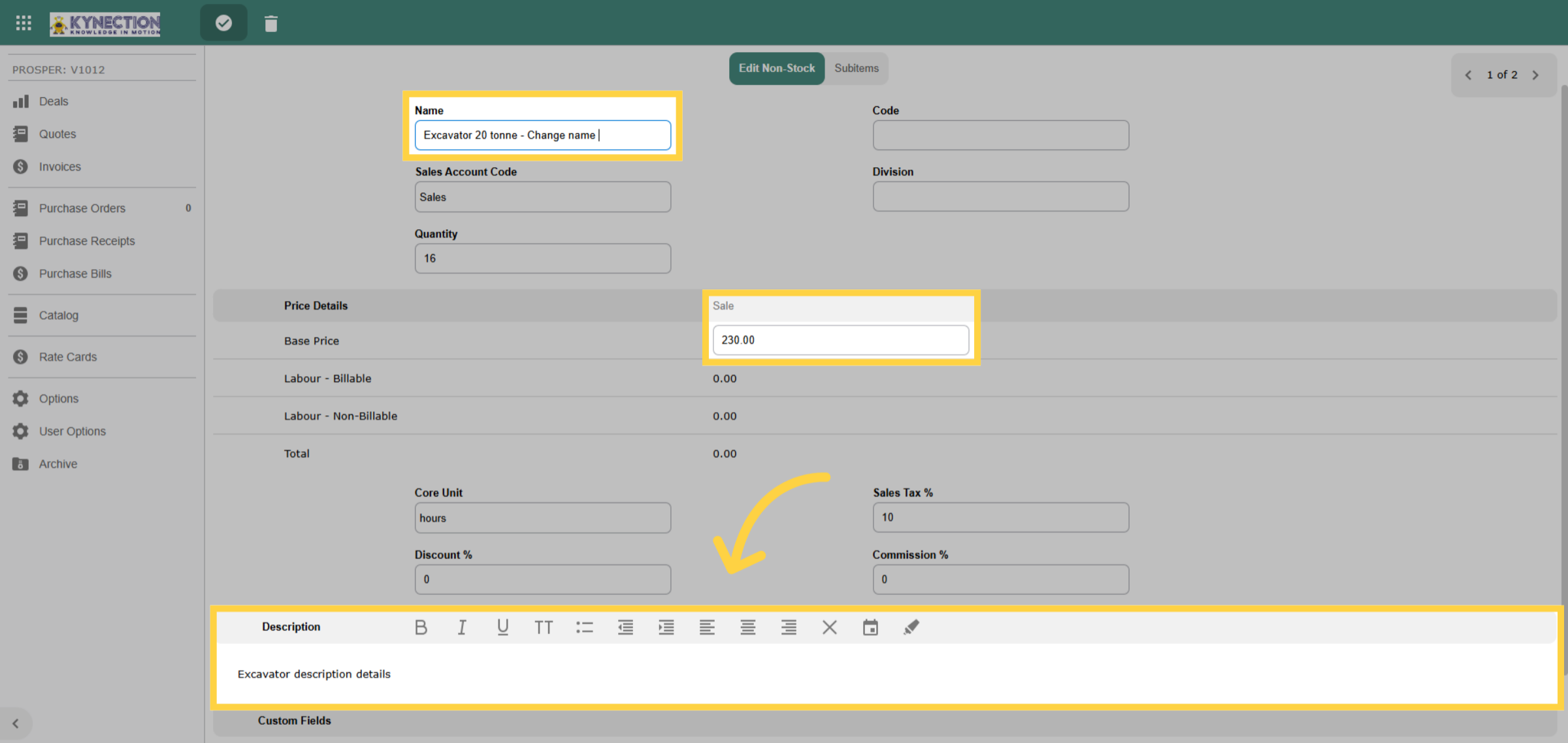The image size is (1568, 743).
Task: Insert bulleted list in Description
Action: tap(585, 627)
